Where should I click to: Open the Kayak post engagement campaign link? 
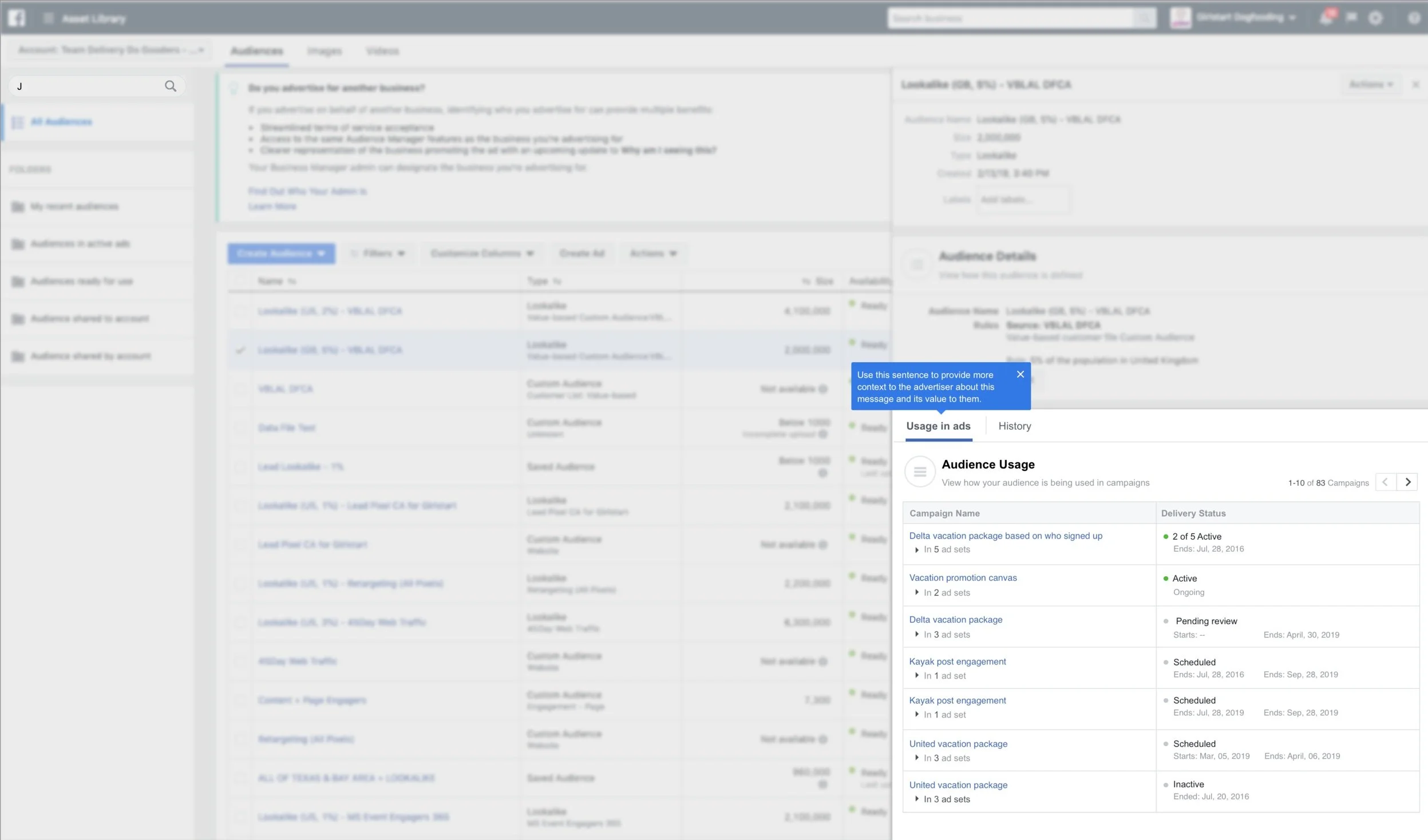point(957,661)
